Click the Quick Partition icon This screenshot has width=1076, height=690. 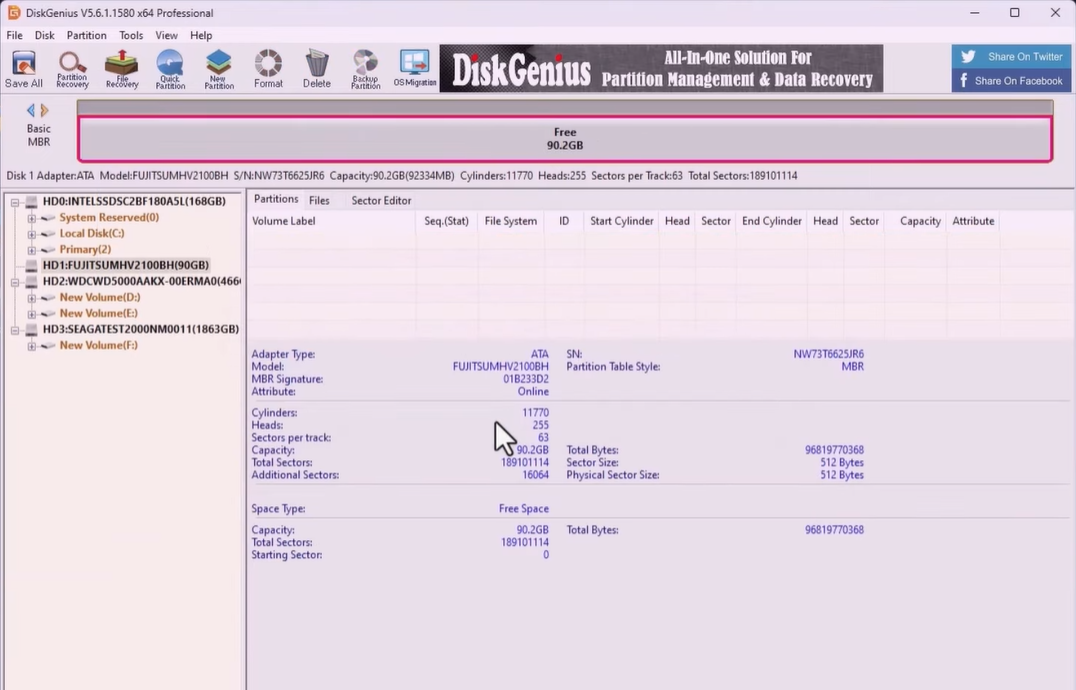coord(170,69)
